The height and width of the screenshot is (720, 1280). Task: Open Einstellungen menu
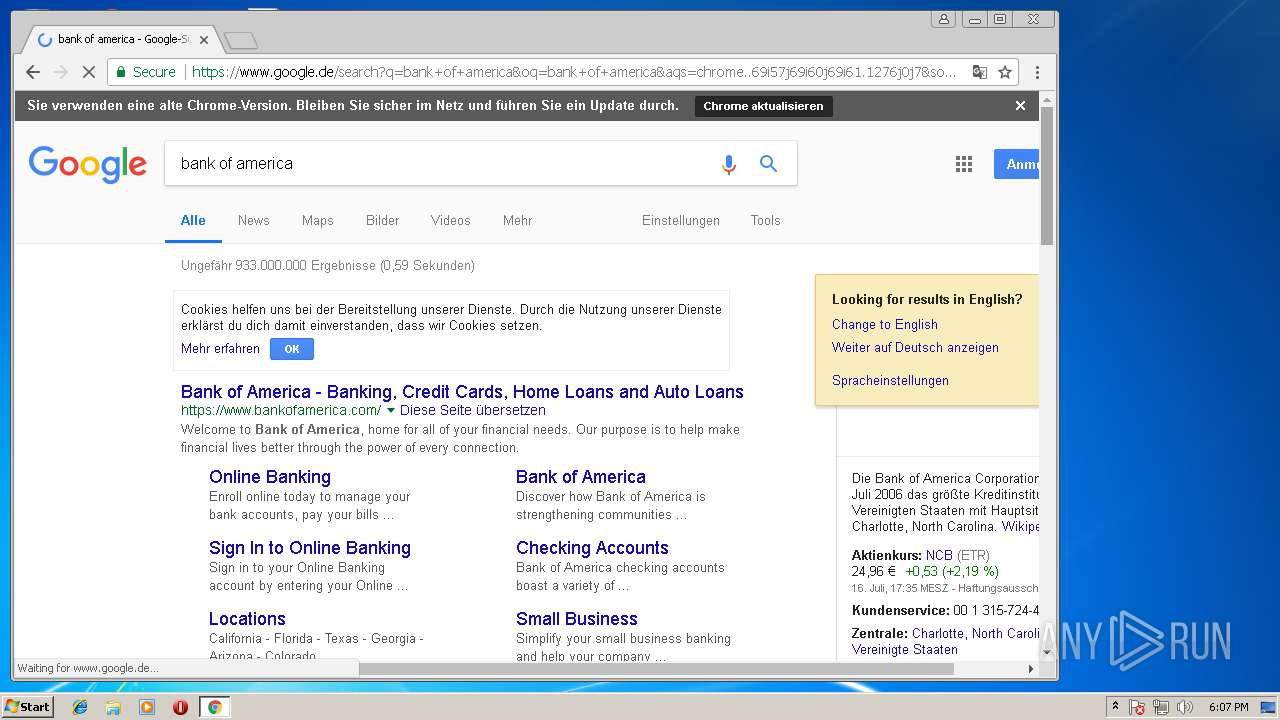681,221
